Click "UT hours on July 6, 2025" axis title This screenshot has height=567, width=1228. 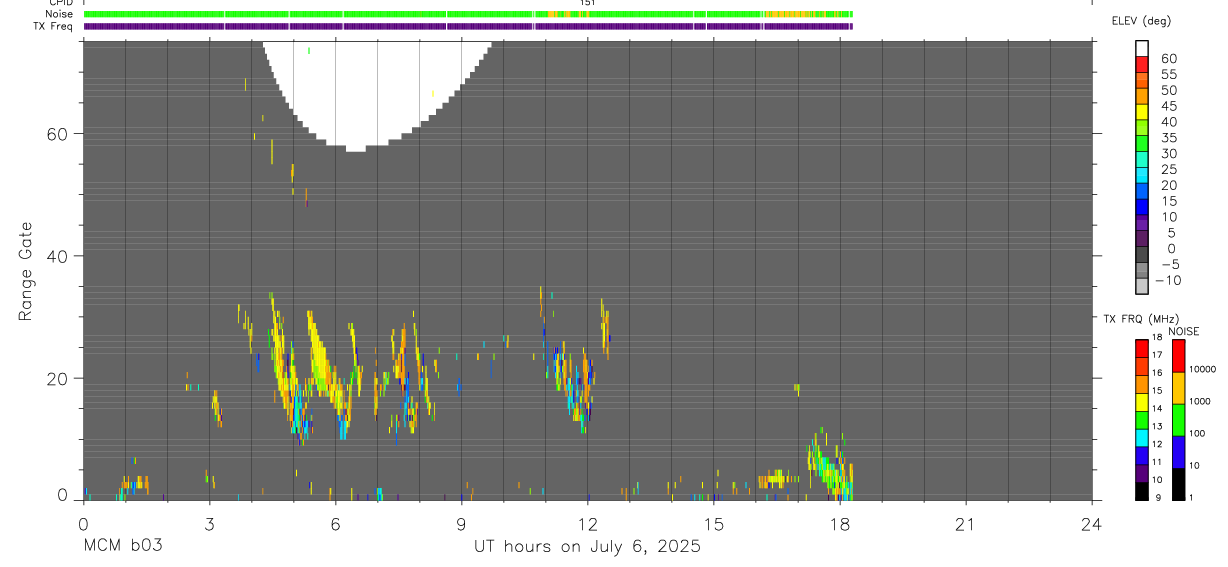[587, 547]
